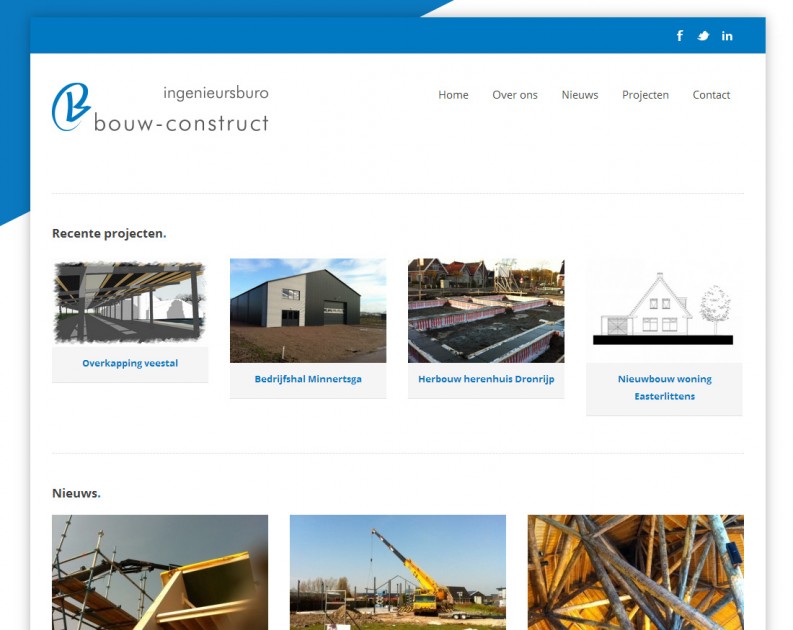Open the Overkapping veestal project link
This screenshot has height=630, width=793.
(130, 364)
